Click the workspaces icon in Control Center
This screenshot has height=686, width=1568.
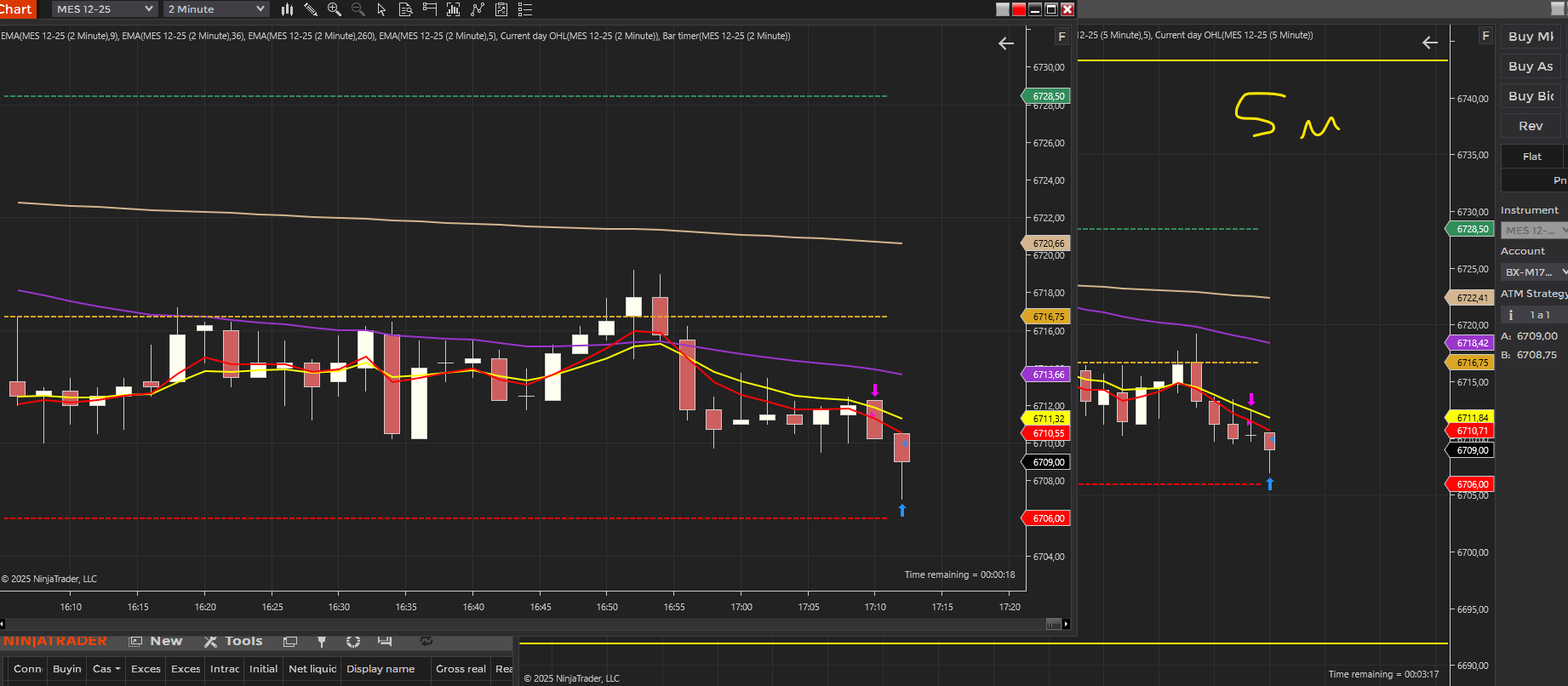(290, 641)
